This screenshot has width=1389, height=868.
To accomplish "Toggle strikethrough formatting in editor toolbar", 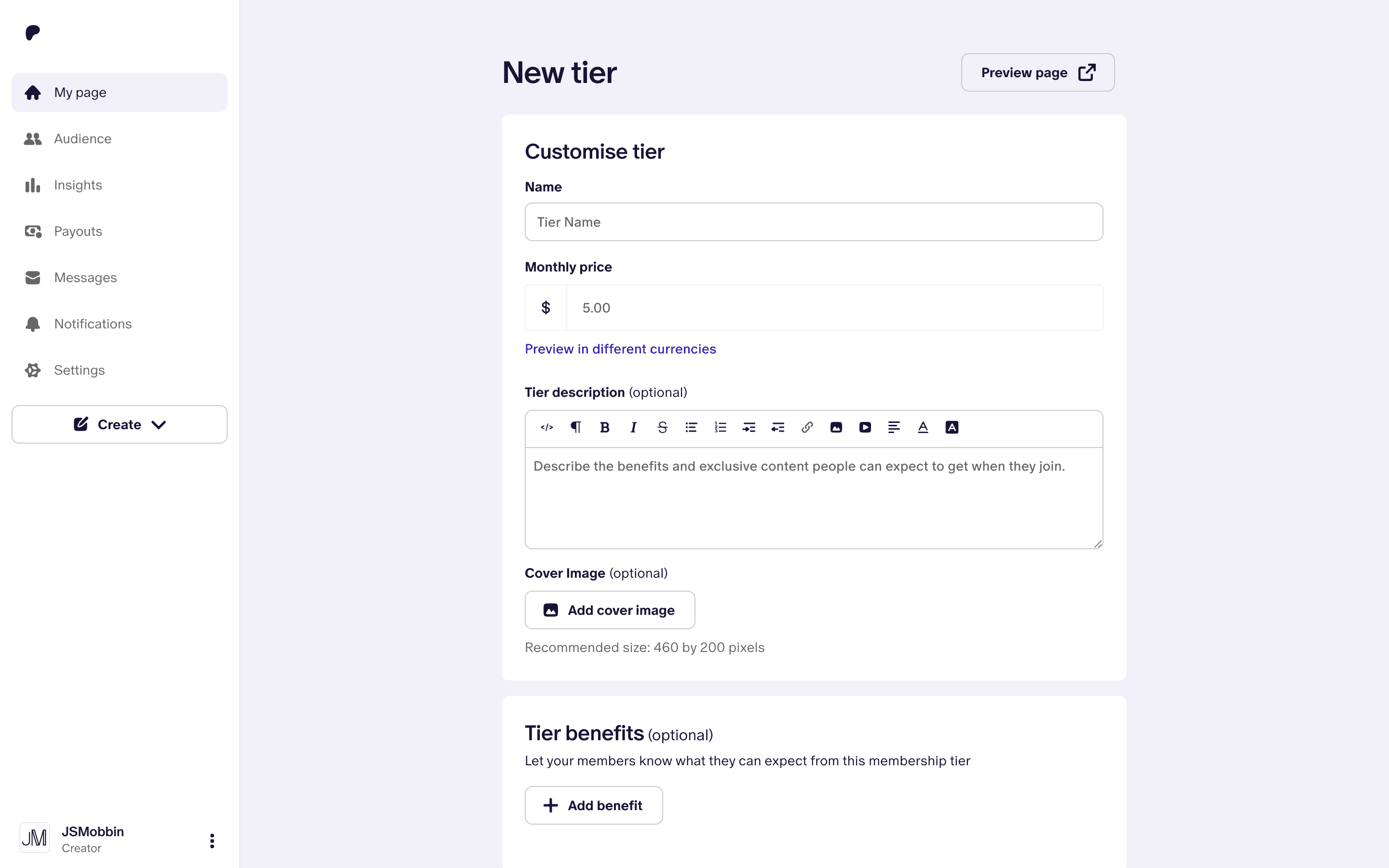I will (662, 427).
